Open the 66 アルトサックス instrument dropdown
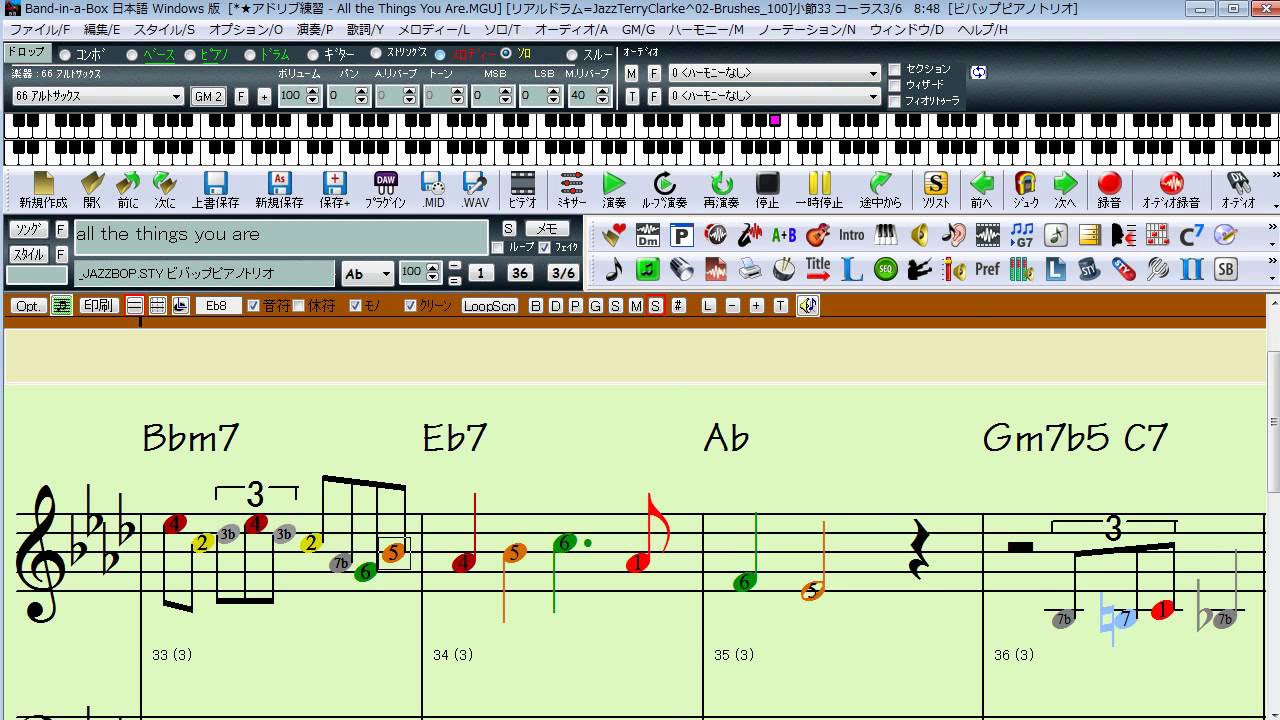 98,96
